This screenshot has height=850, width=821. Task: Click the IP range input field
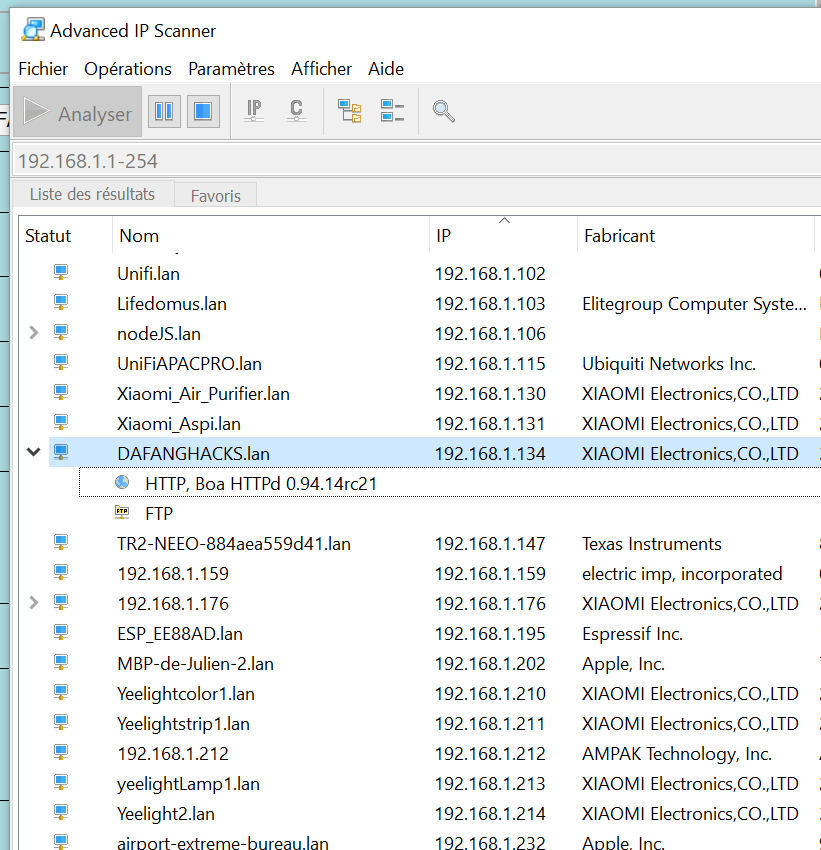(x=416, y=161)
